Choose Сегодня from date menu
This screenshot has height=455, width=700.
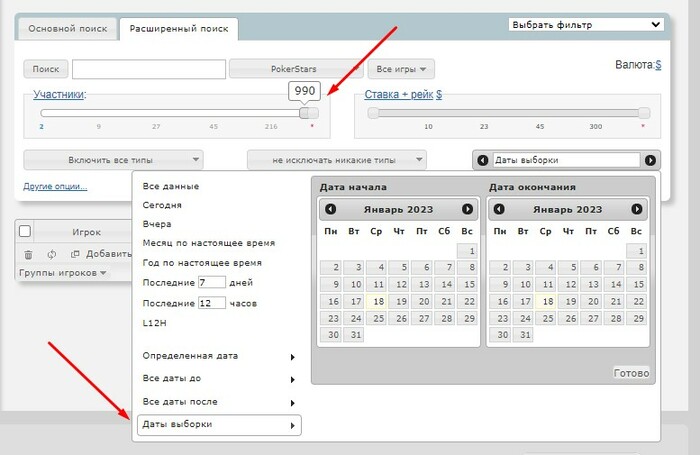coord(162,205)
